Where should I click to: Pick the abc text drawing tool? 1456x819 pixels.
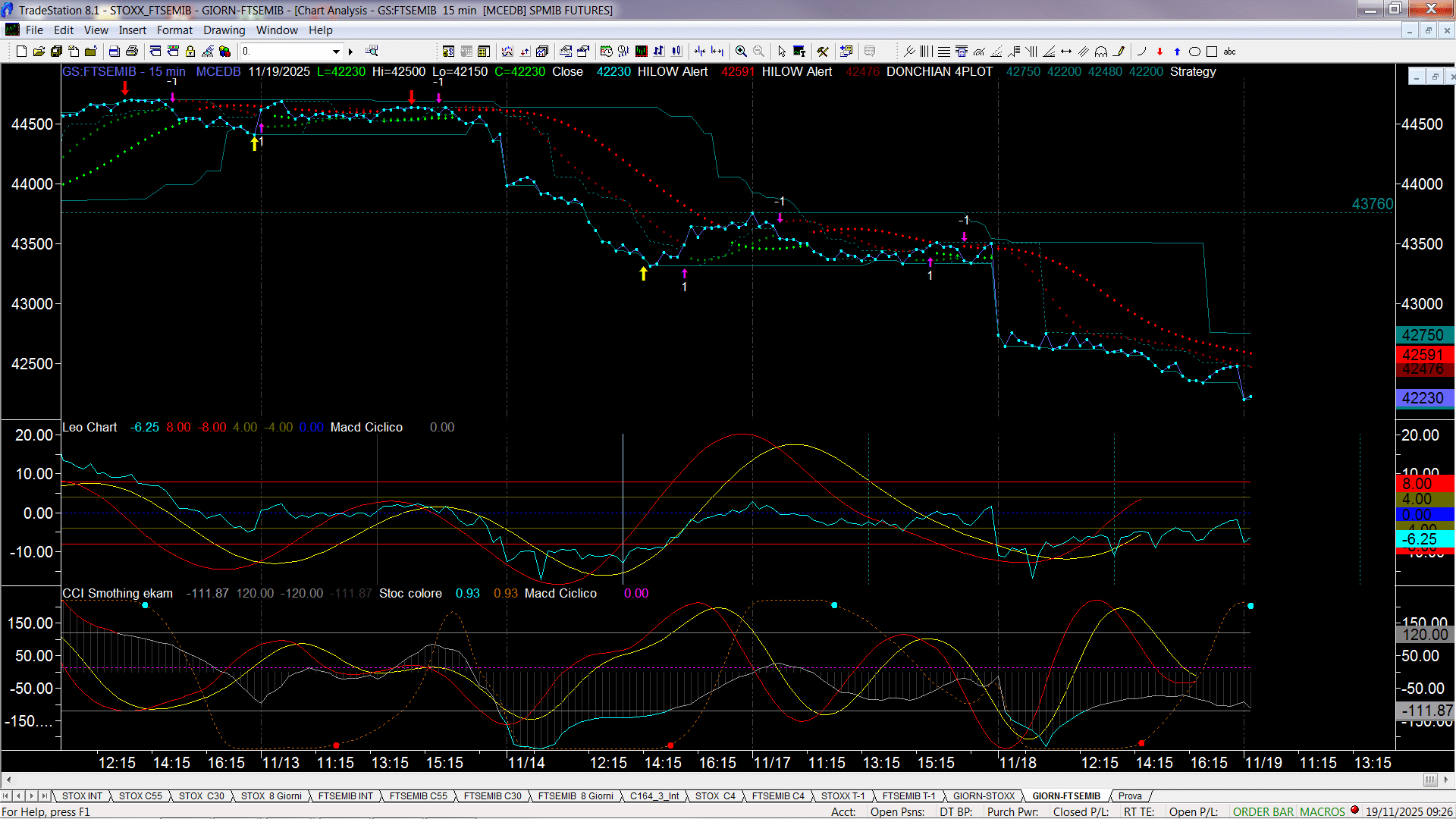[1230, 52]
